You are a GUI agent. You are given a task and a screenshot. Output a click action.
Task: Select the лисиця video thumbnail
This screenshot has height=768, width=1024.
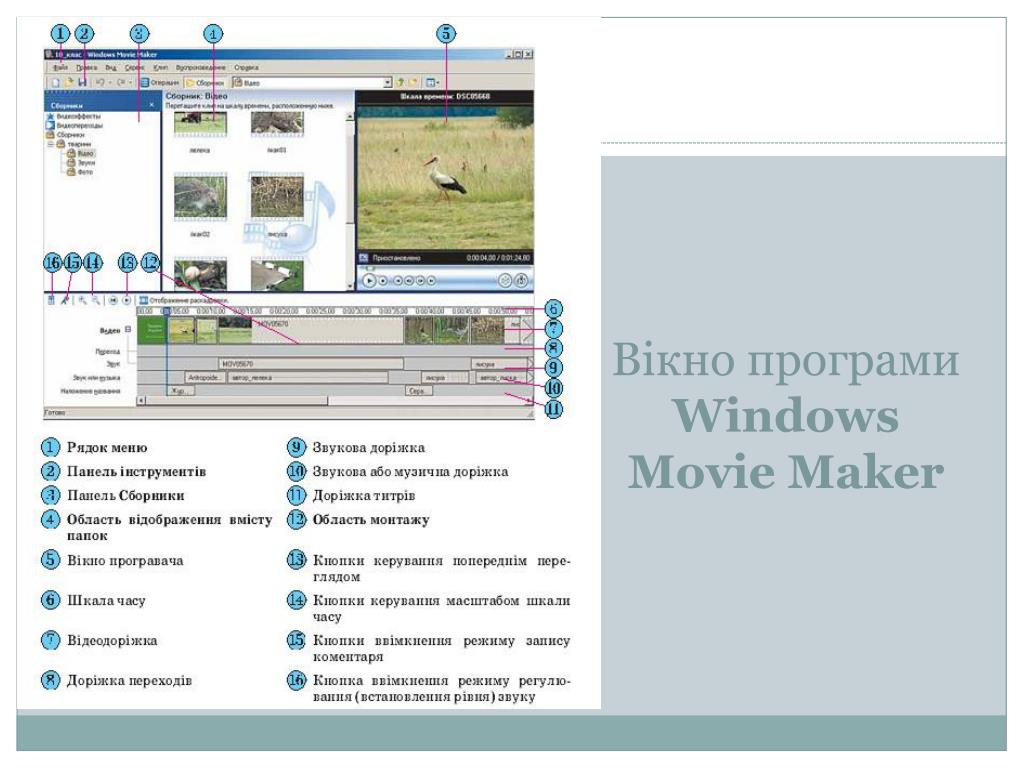pos(277,197)
